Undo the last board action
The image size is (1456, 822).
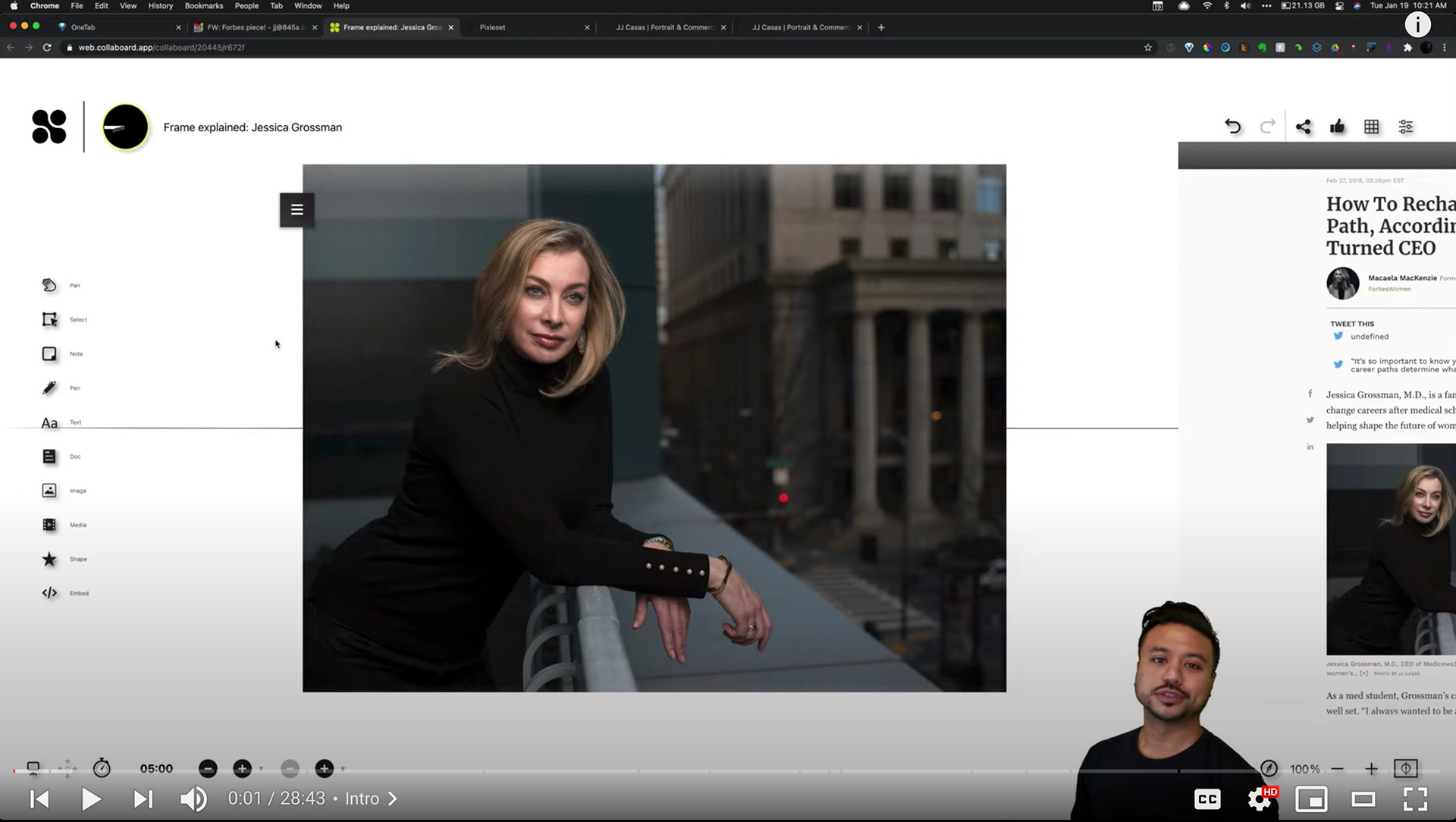pyautogui.click(x=1233, y=127)
